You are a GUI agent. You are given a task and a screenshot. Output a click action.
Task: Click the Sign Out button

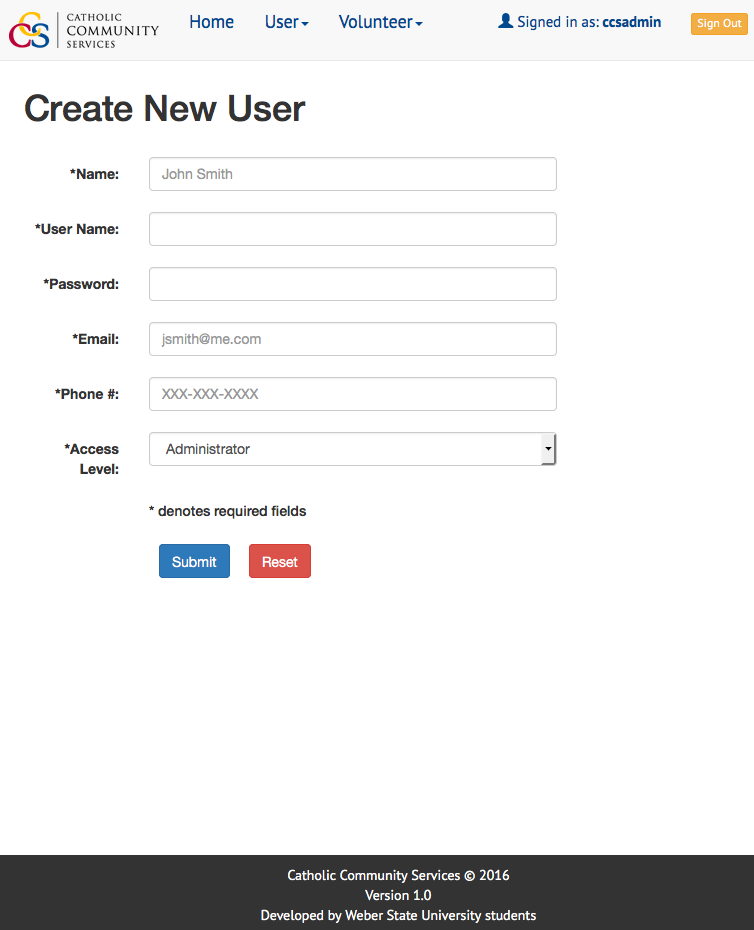(x=719, y=24)
